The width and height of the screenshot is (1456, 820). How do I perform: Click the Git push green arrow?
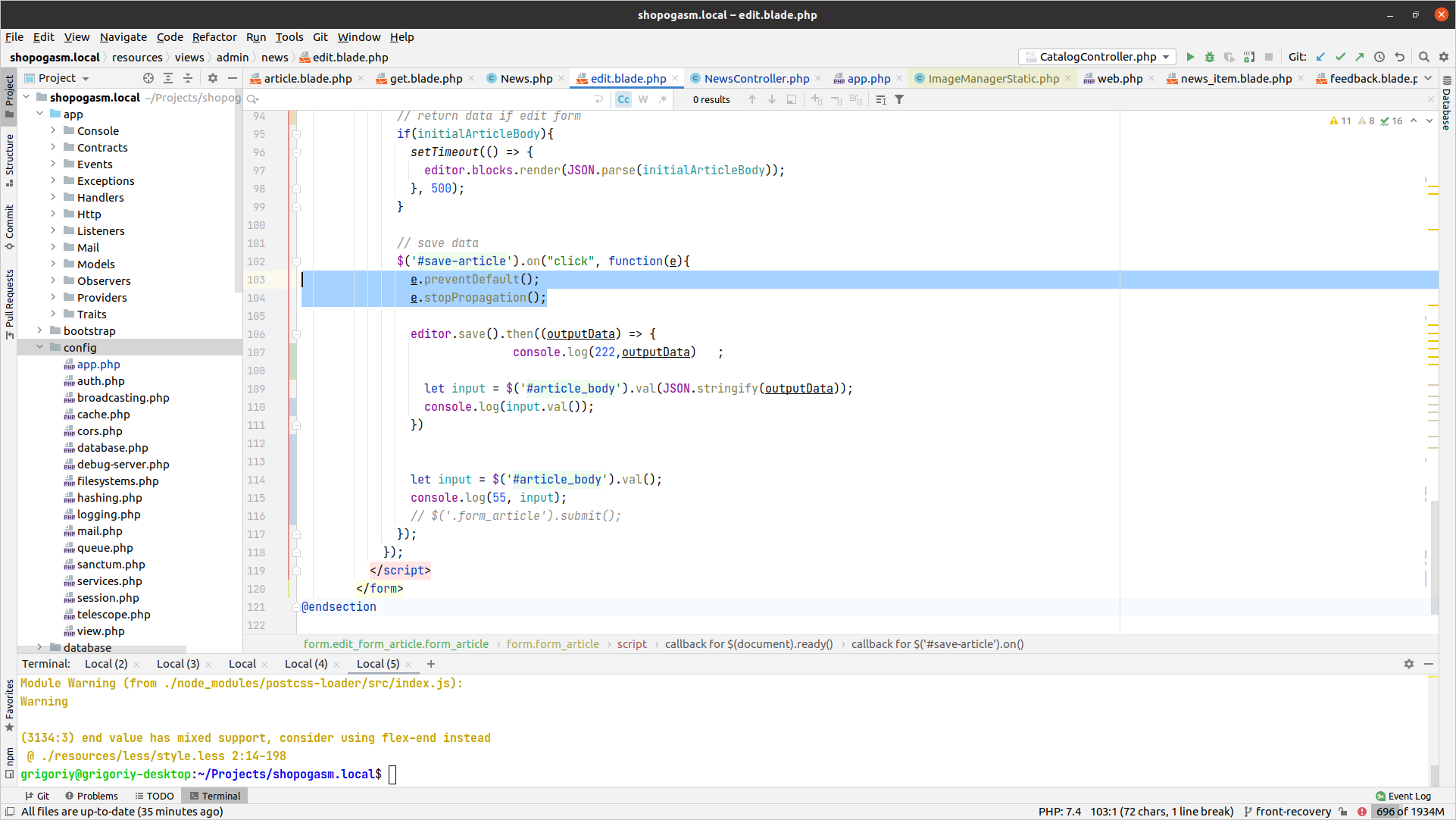click(1360, 57)
